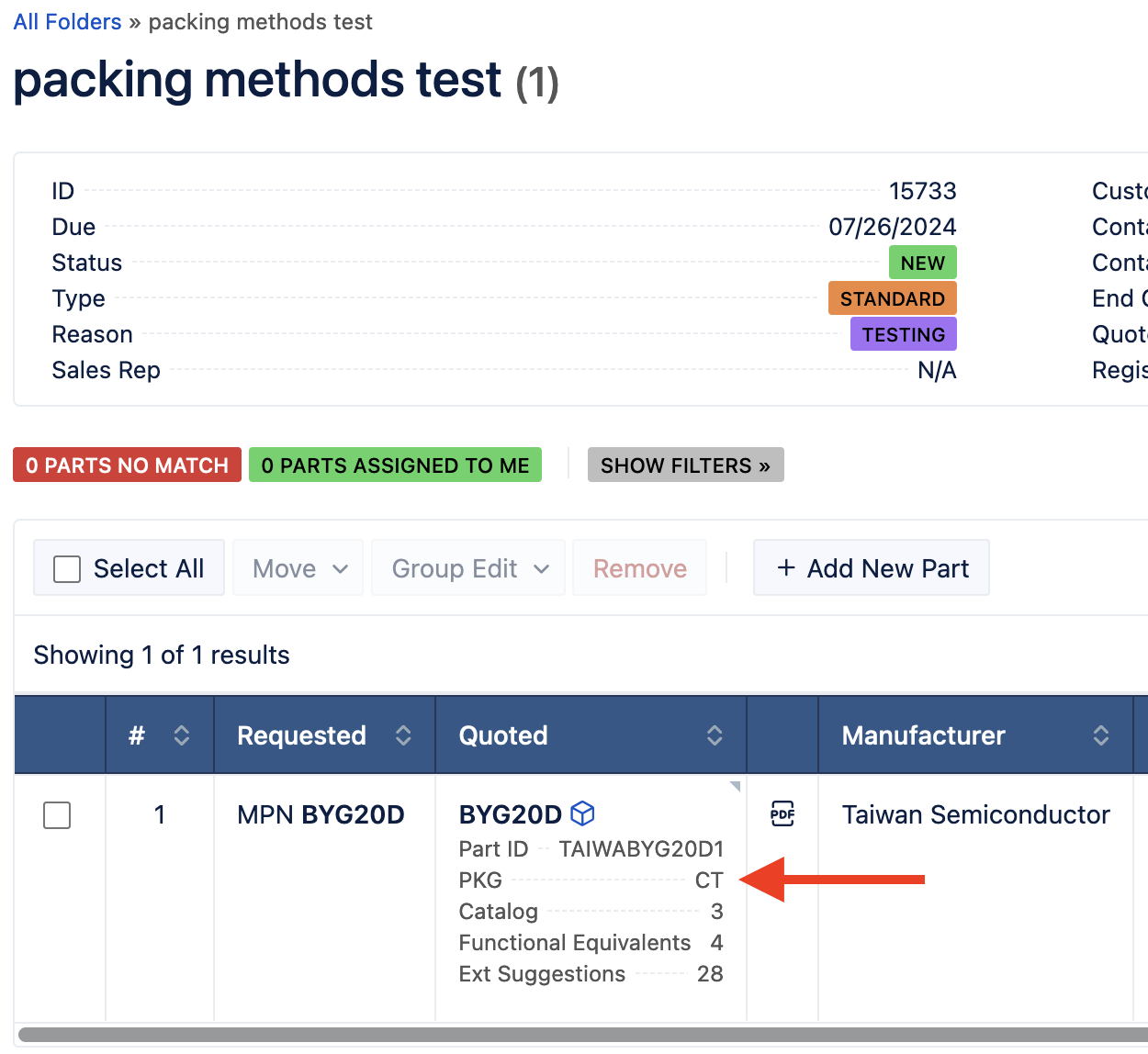Image resolution: width=1148 pixels, height=1054 pixels.
Task: Click sort arrows on Requested column
Action: (403, 735)
